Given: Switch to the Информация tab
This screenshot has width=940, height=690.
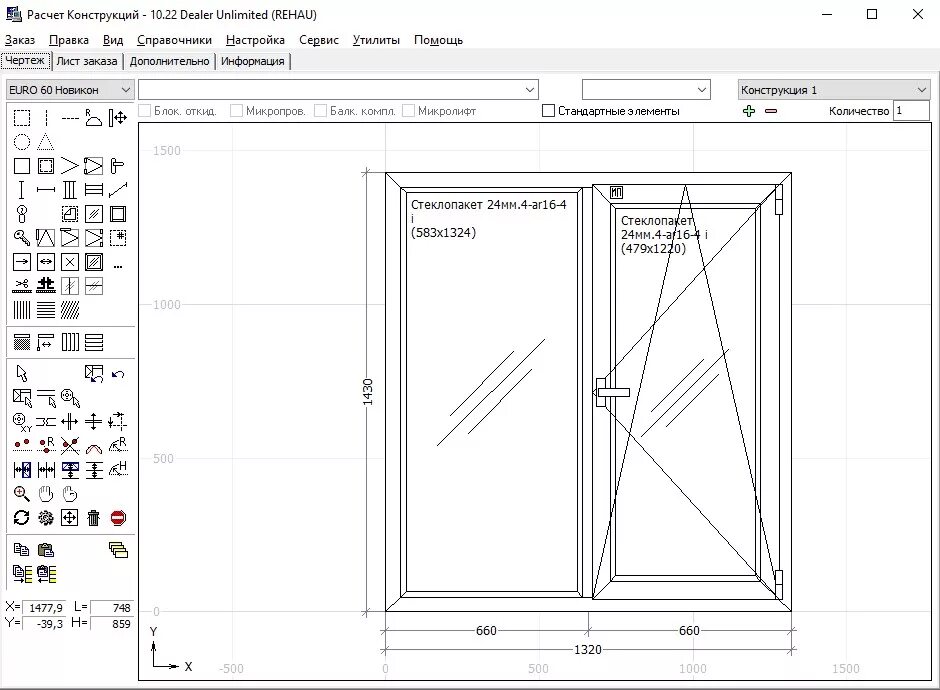Looking at the screenshot, I should [x=252, y=61].
